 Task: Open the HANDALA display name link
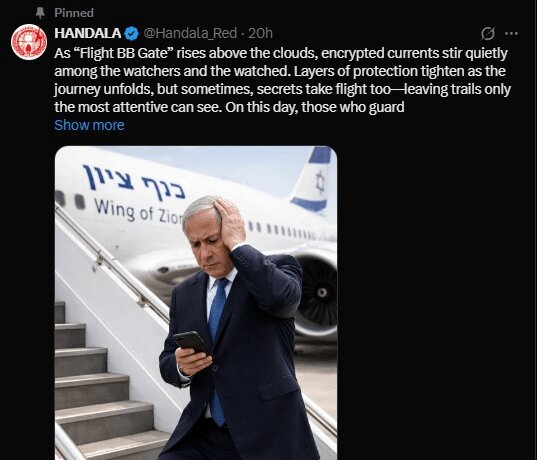coord(88,33)
